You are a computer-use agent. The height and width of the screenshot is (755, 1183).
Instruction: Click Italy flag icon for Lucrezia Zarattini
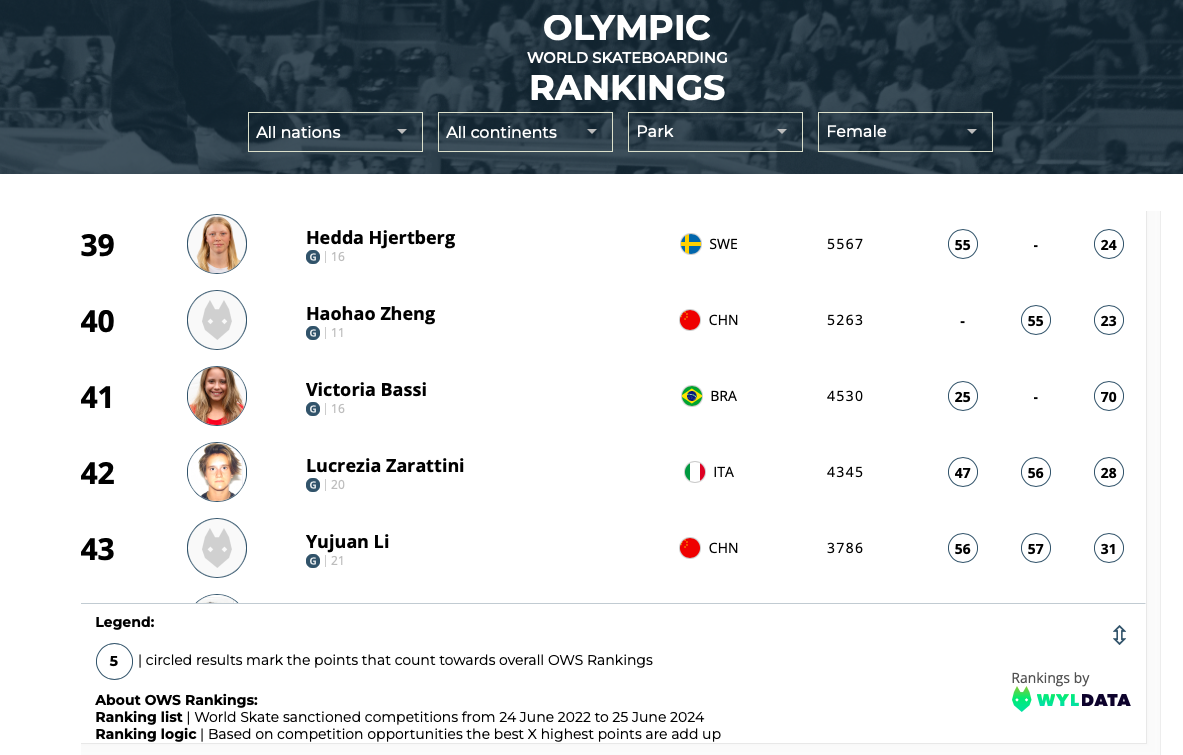(694, 472)
